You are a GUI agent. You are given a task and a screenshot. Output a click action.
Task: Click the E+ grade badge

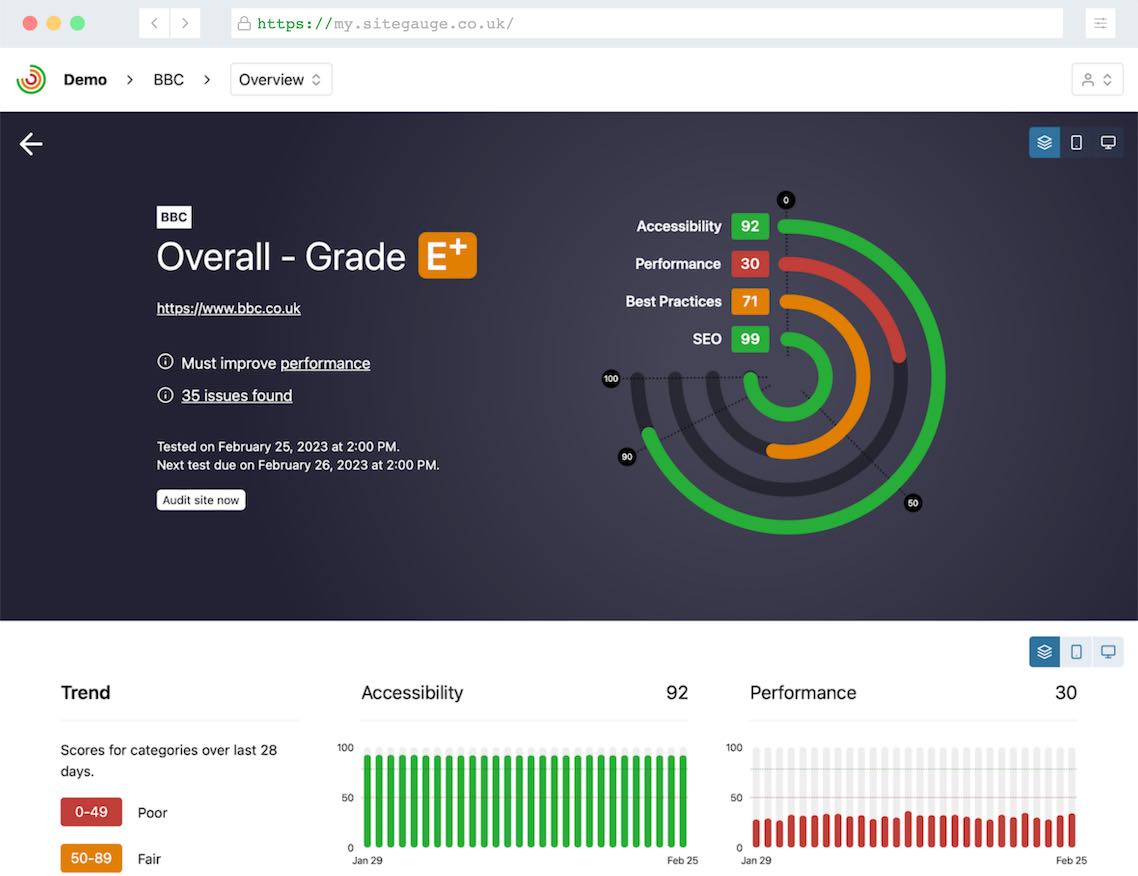[448, 255]
